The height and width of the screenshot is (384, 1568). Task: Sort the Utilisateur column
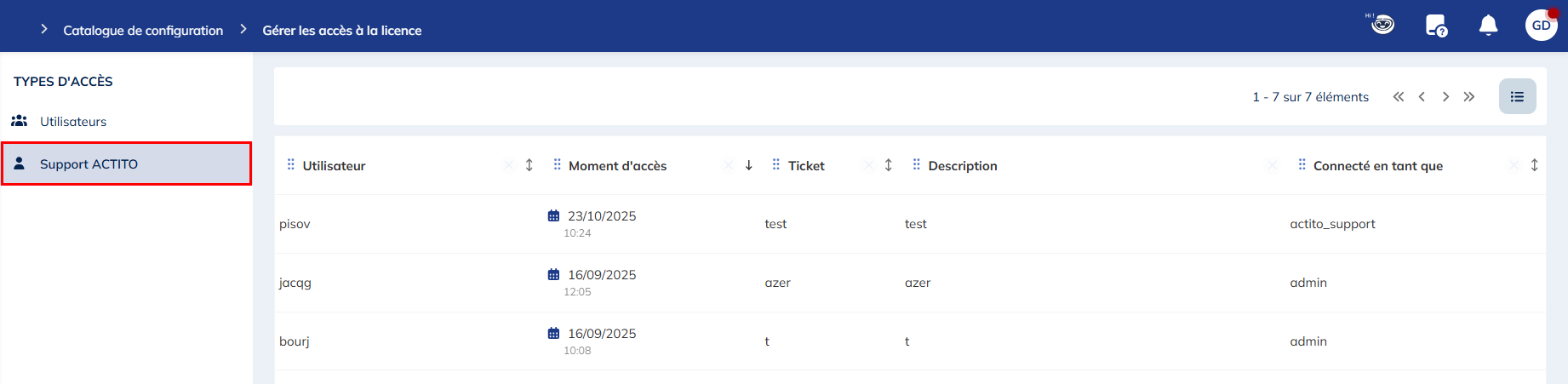[x=529, y=165]
